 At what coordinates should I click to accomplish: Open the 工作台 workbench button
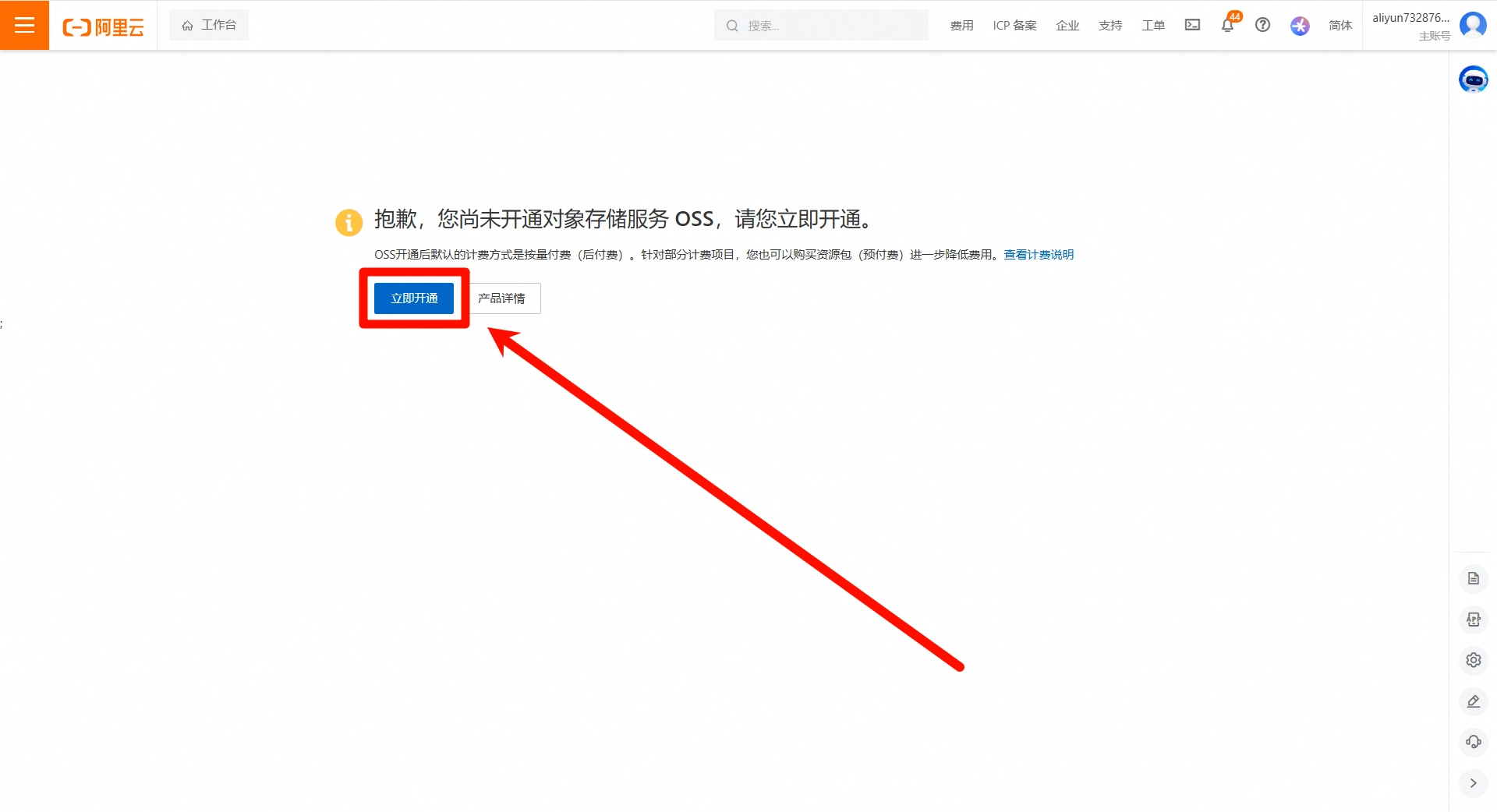click(209, 25)
